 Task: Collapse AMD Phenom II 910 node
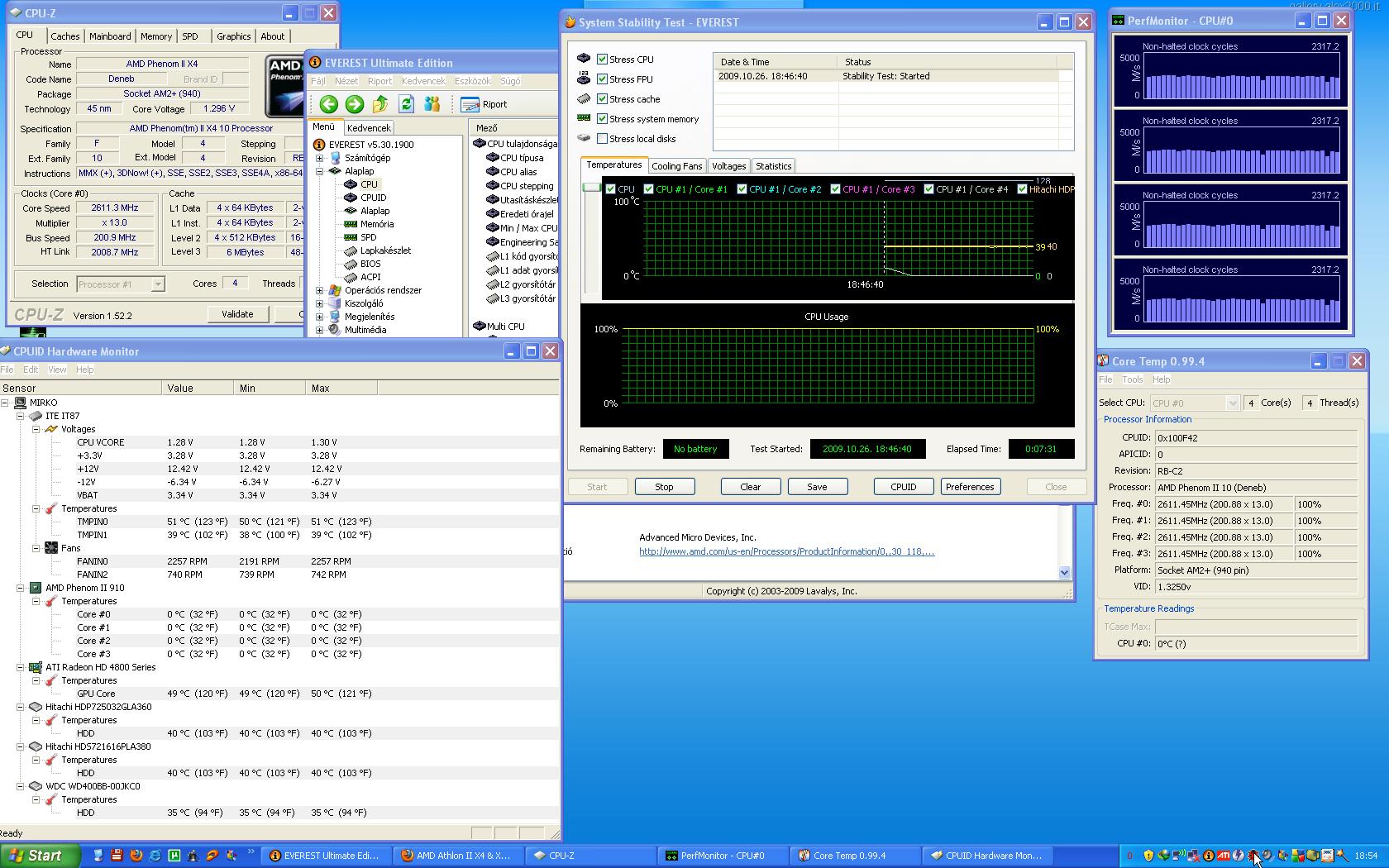click(x=21, y=588)
